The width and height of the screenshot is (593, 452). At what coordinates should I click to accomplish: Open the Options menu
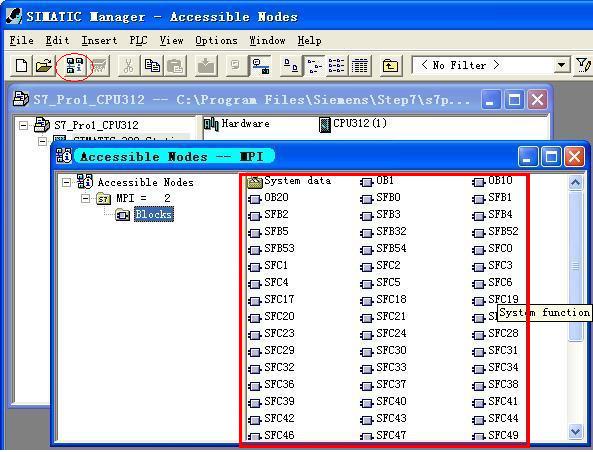tap(216, 40)
